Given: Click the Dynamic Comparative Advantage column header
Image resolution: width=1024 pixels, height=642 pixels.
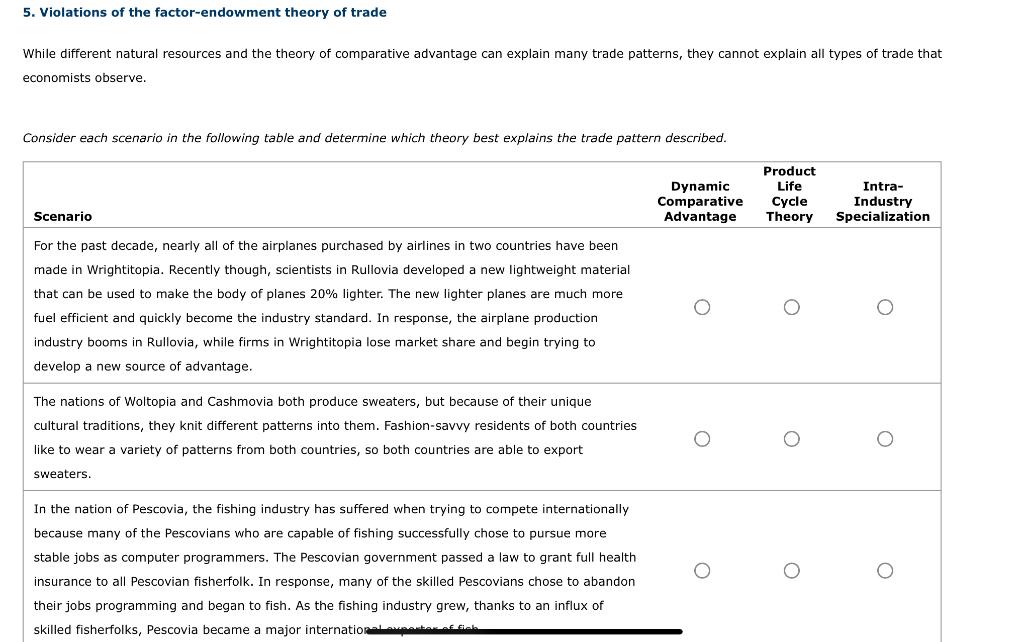Looking at the screenshot, I should coord(700,201).
